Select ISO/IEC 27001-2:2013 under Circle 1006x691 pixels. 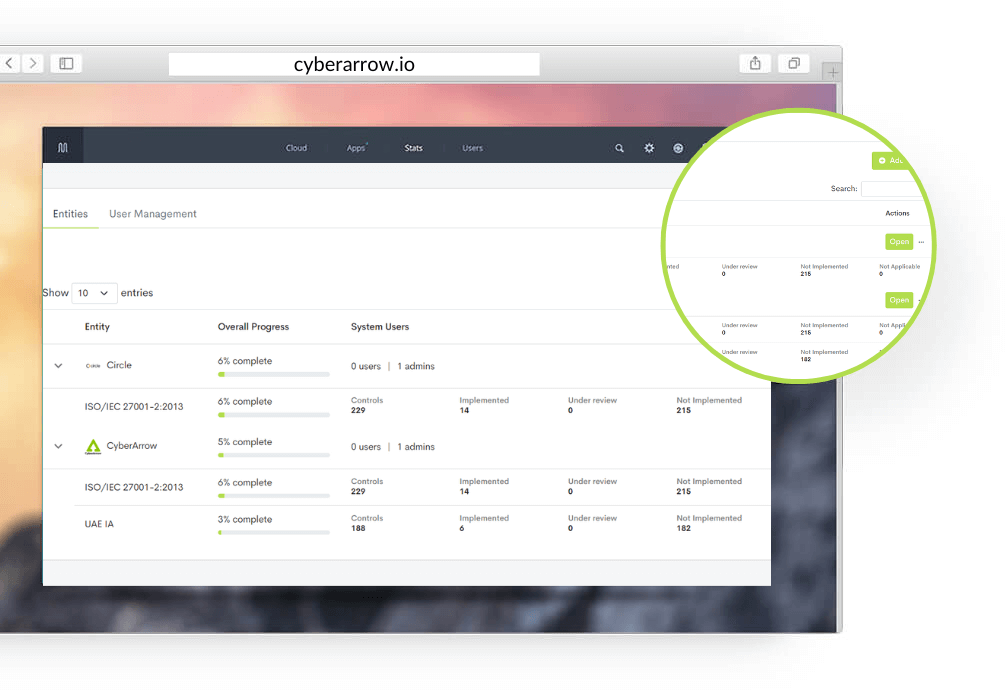(134, 407)
